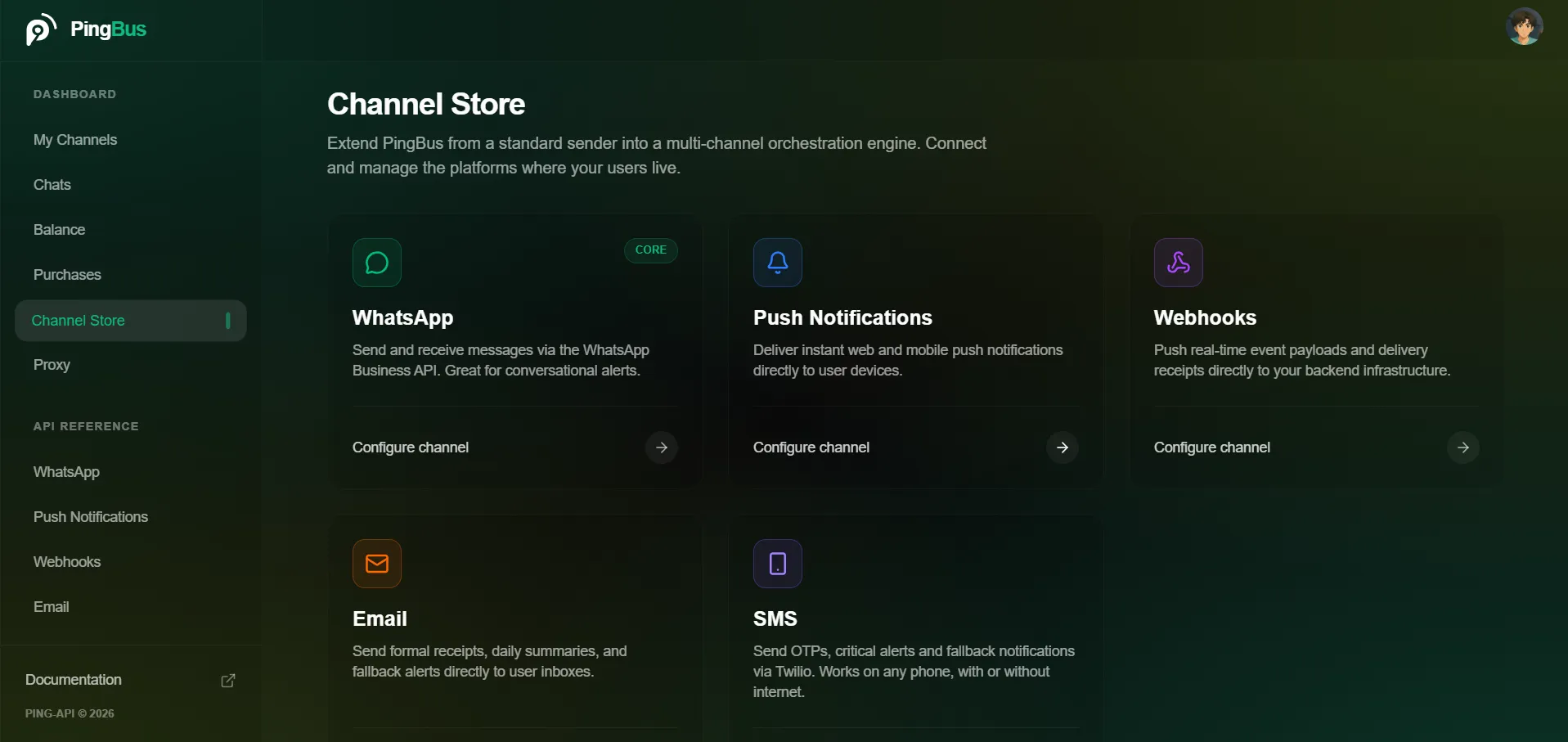Click the SMS phone icon
Viewport: 1568px width, 742px height.
click(778, 564)
